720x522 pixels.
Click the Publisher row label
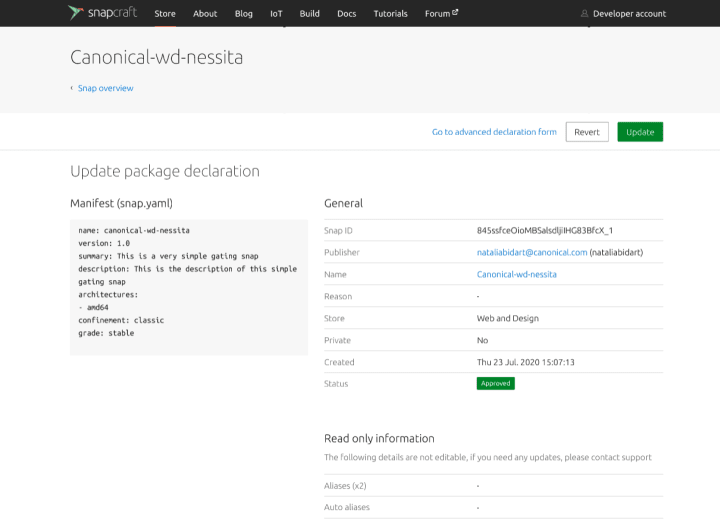[342, 252]
